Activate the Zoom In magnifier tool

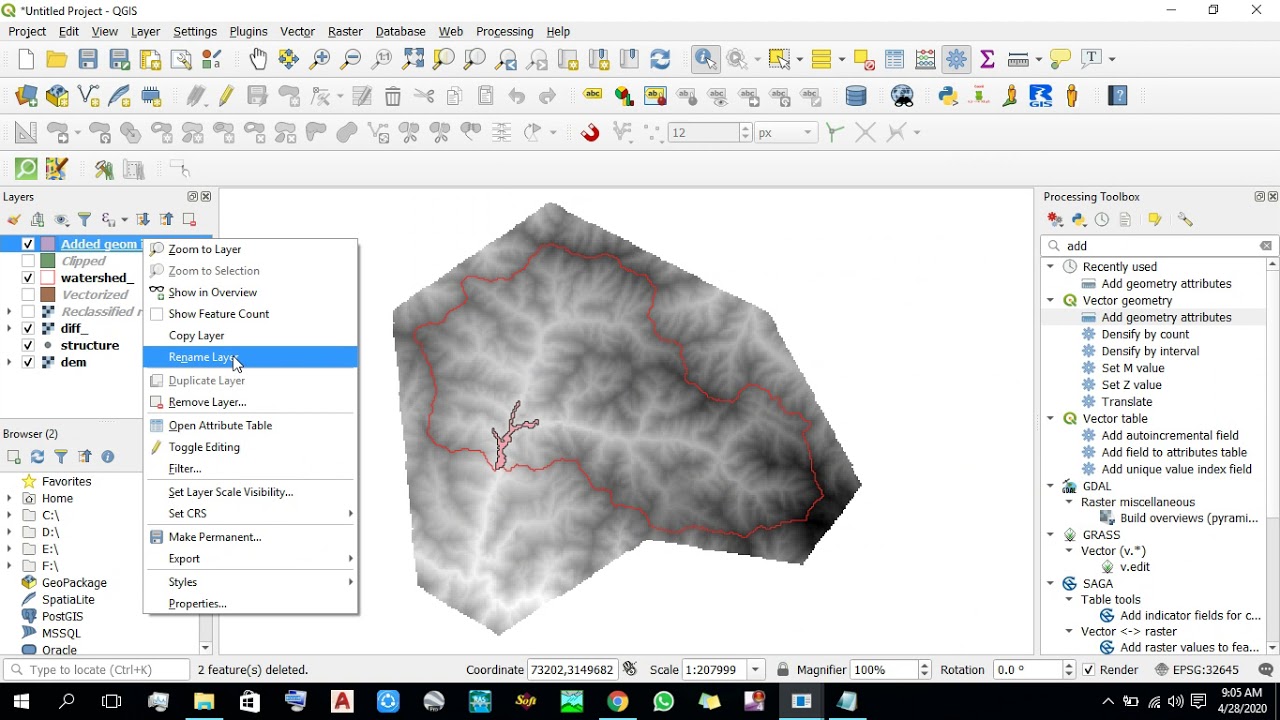(320, 59)
